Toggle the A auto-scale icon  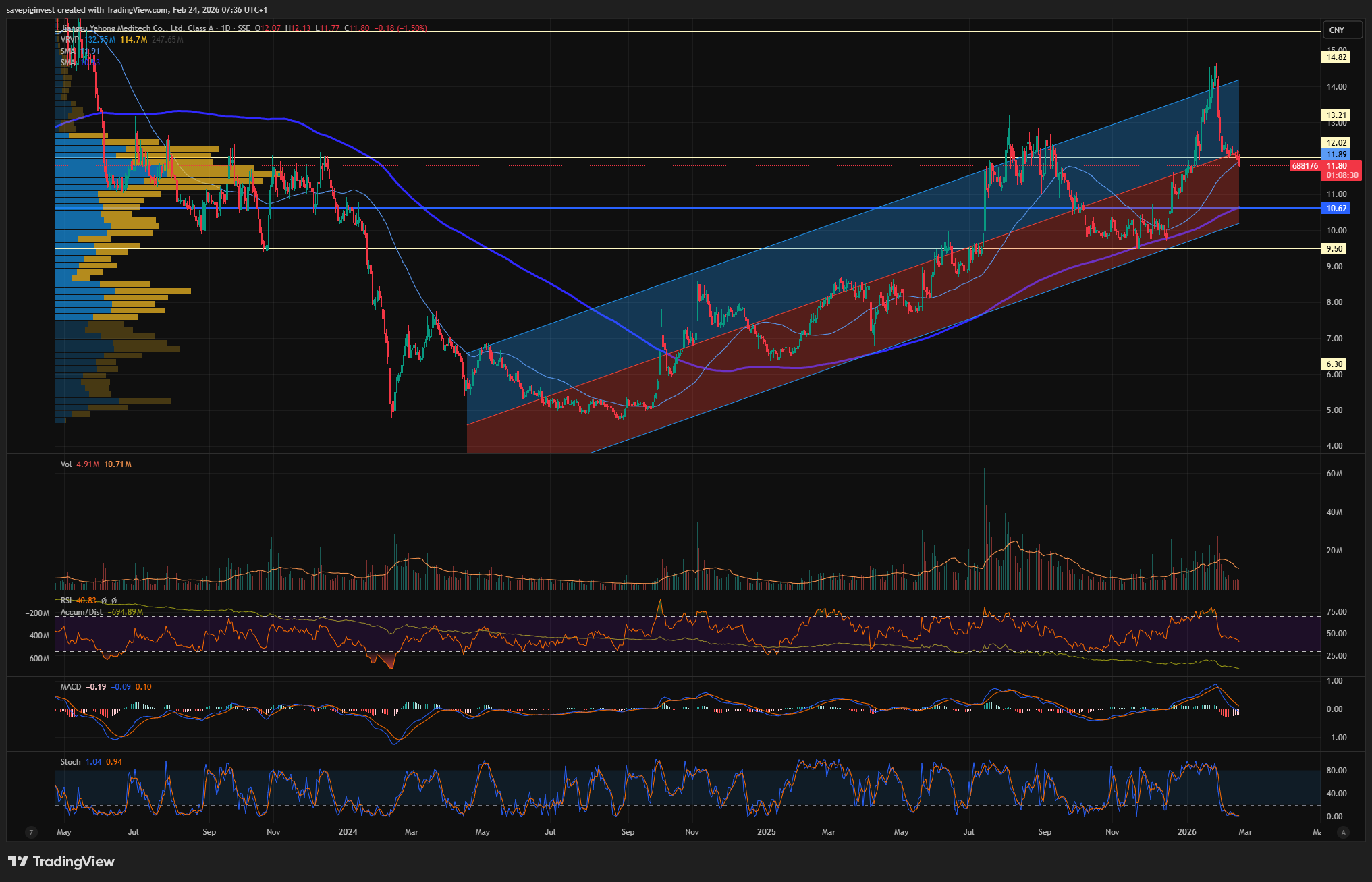click(x=1343, y=832)
